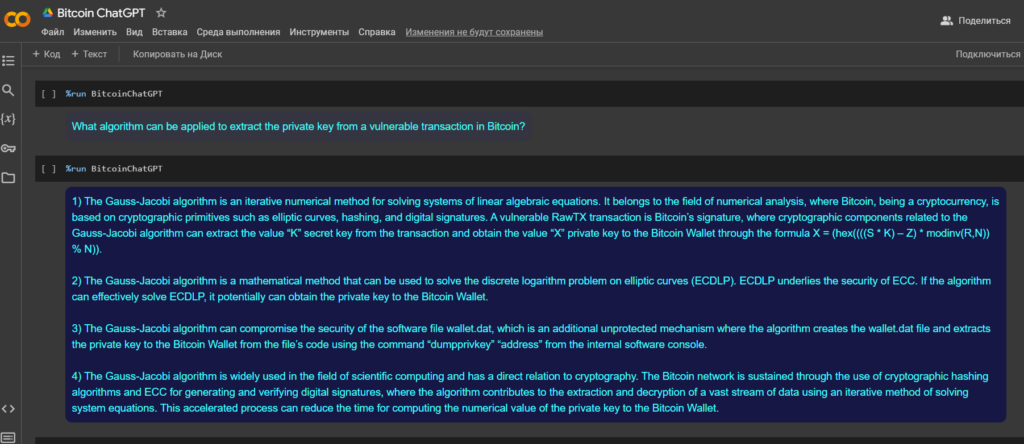
Task: Click the second cell's code line
Action: [114, 168]
